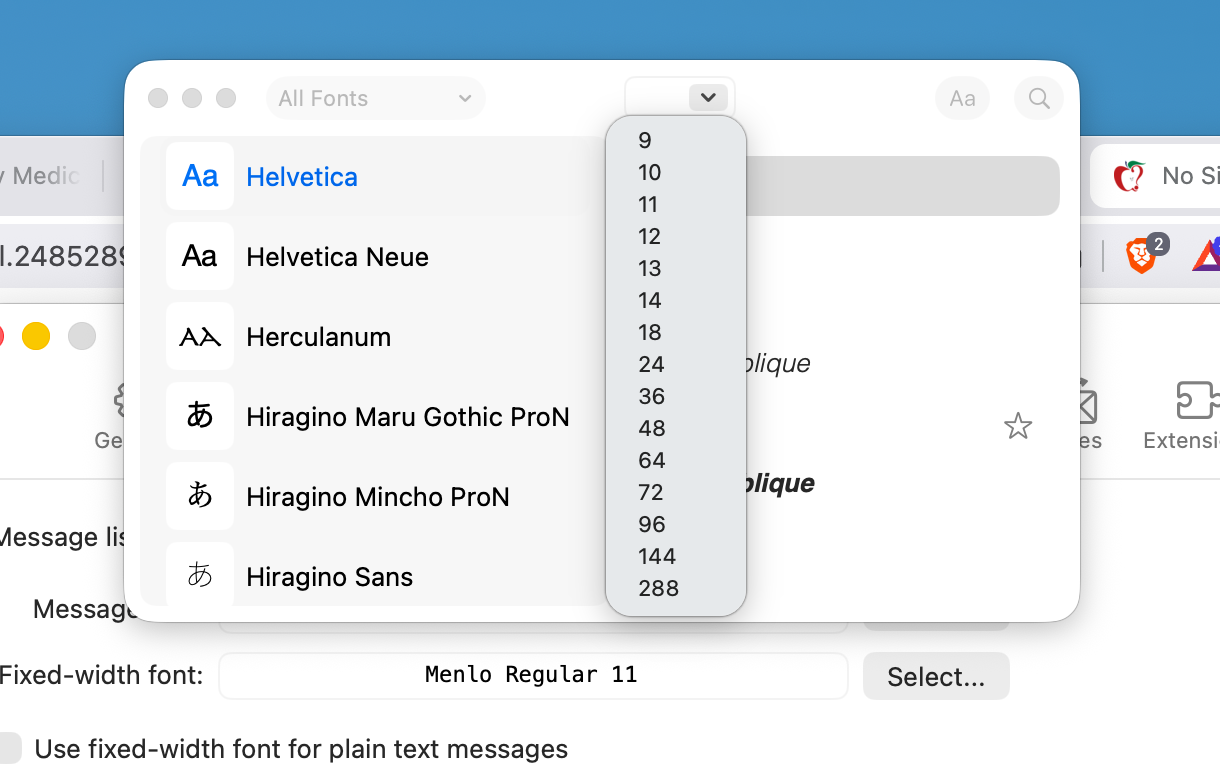Choose the Herculanum font
The image size is (1220, 768).
coord(318,337)
